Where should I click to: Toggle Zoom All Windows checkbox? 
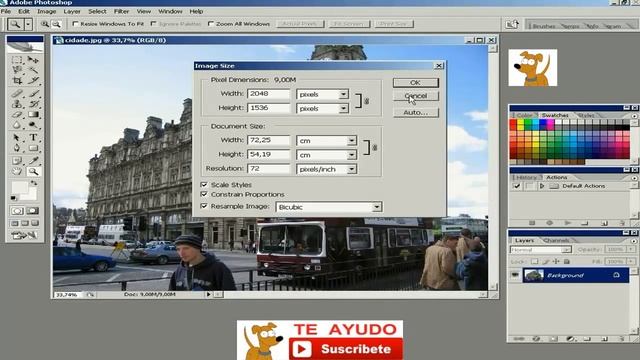[x=211, y=24]
